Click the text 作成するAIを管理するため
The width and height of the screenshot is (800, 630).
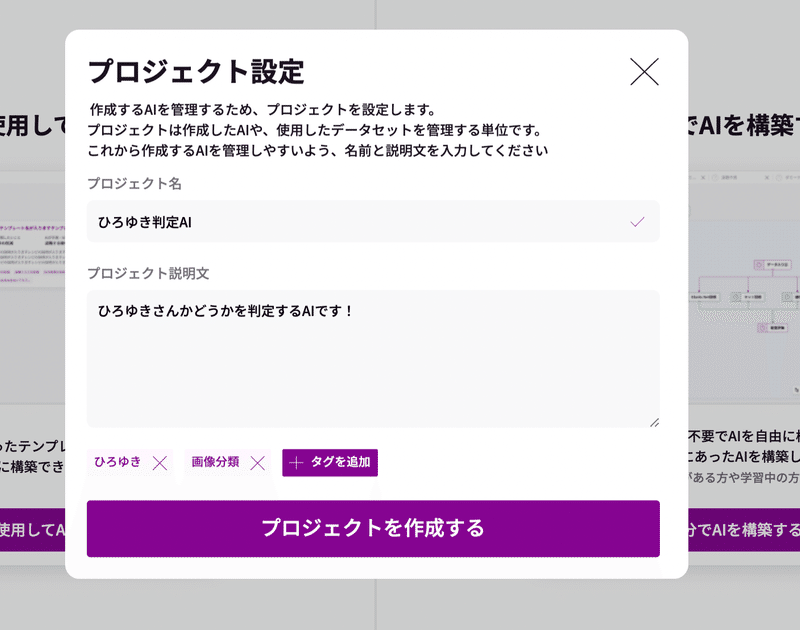click(x=172, y=110)
